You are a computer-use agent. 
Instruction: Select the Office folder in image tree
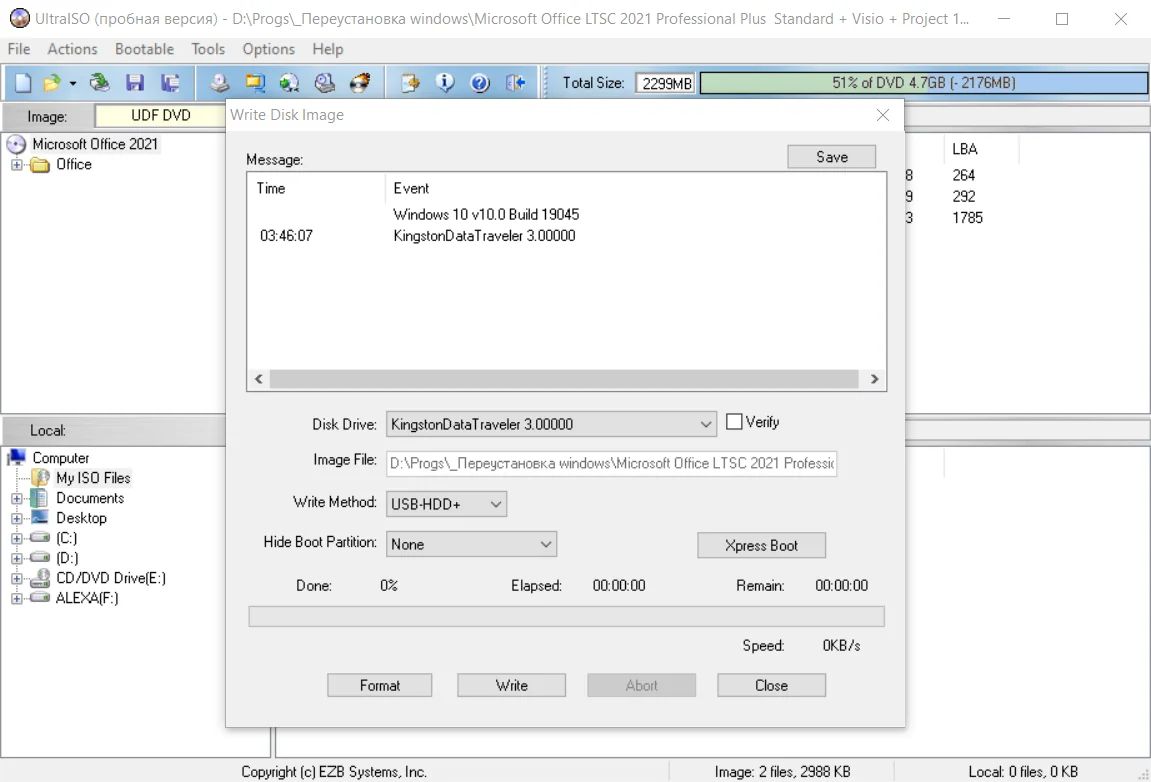click(x=73, y=164)
